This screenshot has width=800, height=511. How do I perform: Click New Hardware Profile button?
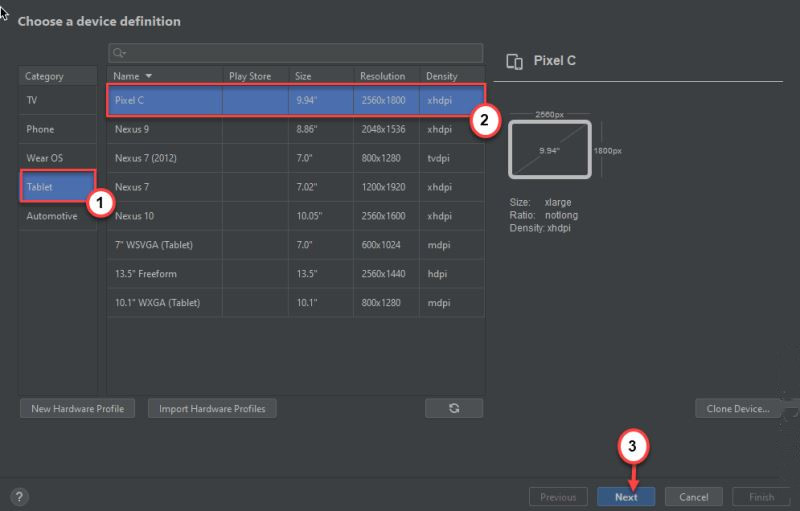[x=77, y=408]
